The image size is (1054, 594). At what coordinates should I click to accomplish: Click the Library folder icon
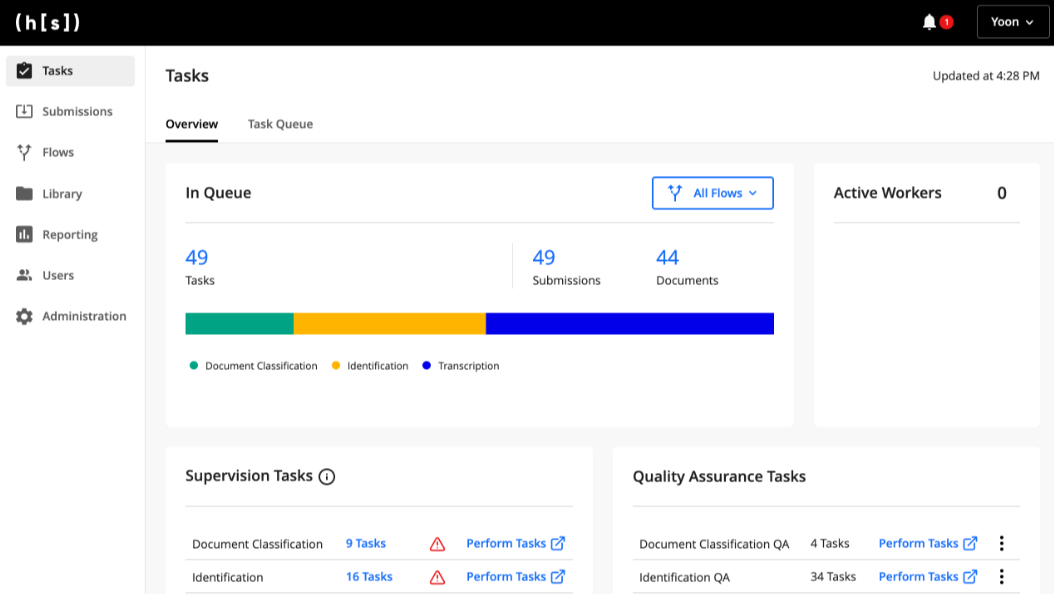coord(24,194)
